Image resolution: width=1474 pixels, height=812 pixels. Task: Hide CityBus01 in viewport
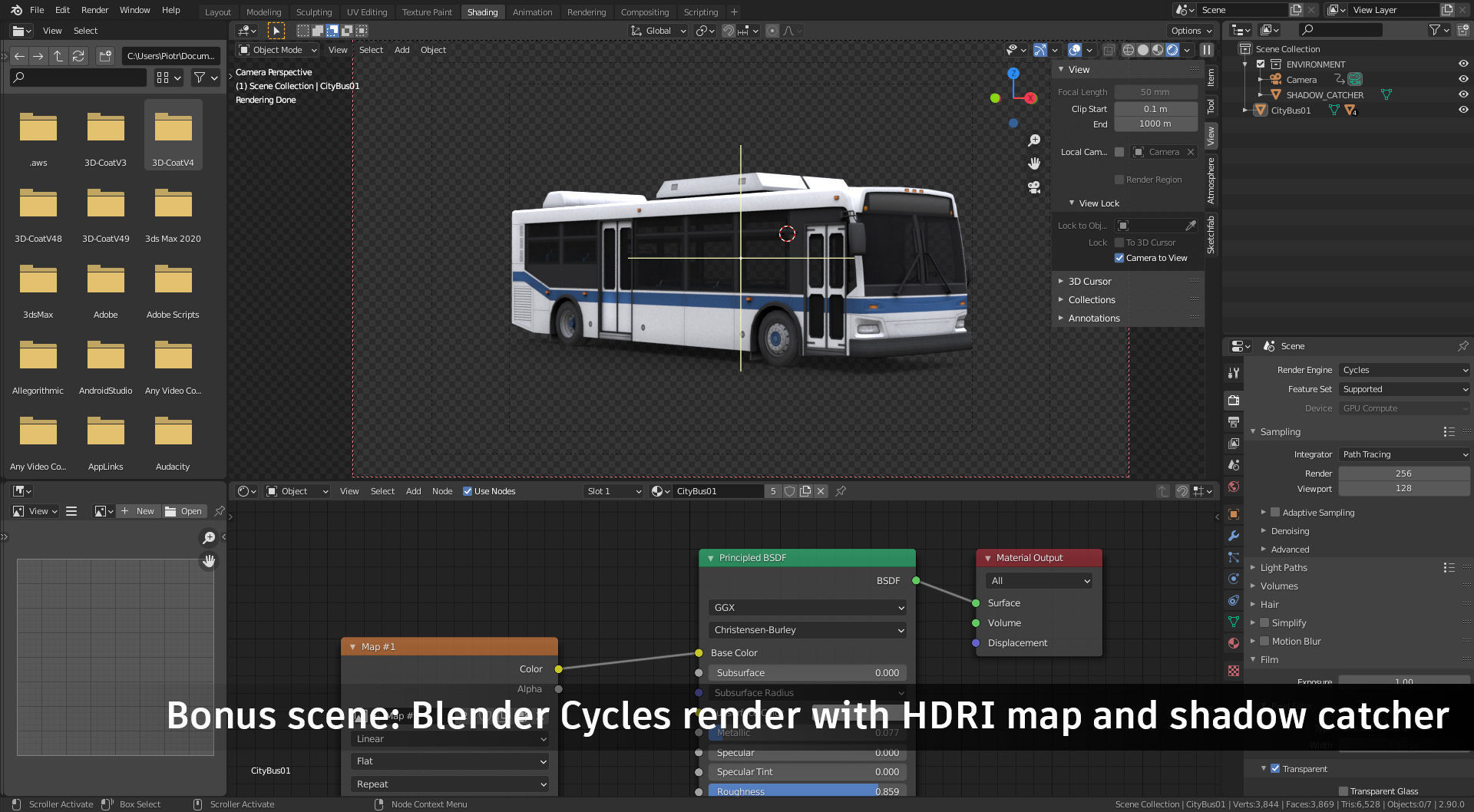click(1463, 110)
